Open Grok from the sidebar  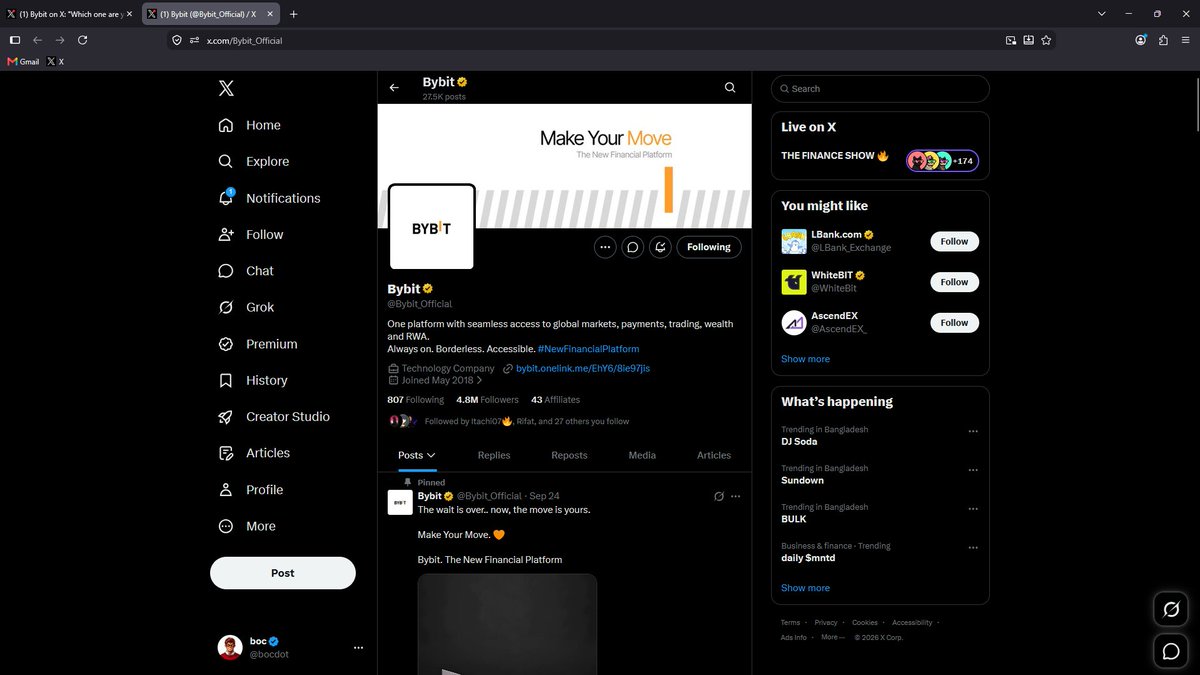[x=246, y=307]
